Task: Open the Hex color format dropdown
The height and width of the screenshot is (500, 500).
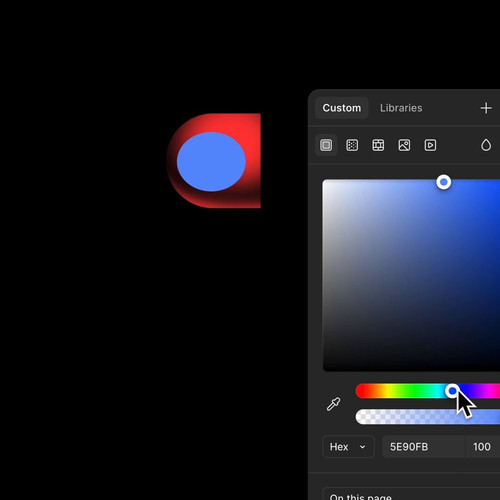Action: (x=348, y=447)
